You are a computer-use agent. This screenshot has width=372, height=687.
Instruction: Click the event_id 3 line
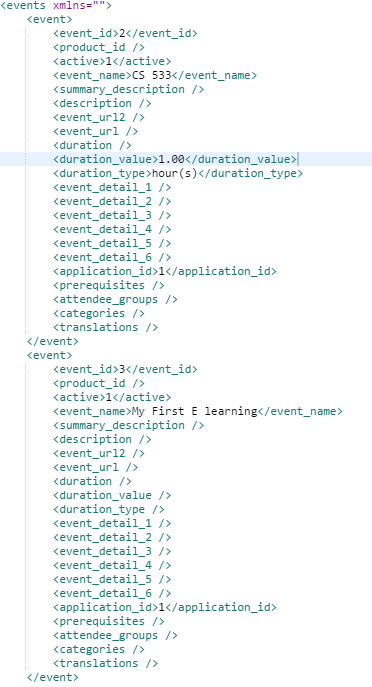tap(125, 369)
